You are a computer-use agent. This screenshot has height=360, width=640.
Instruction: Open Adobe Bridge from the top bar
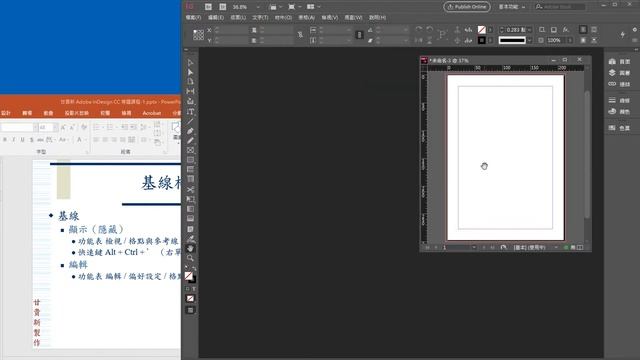click(x=208, y=7)
